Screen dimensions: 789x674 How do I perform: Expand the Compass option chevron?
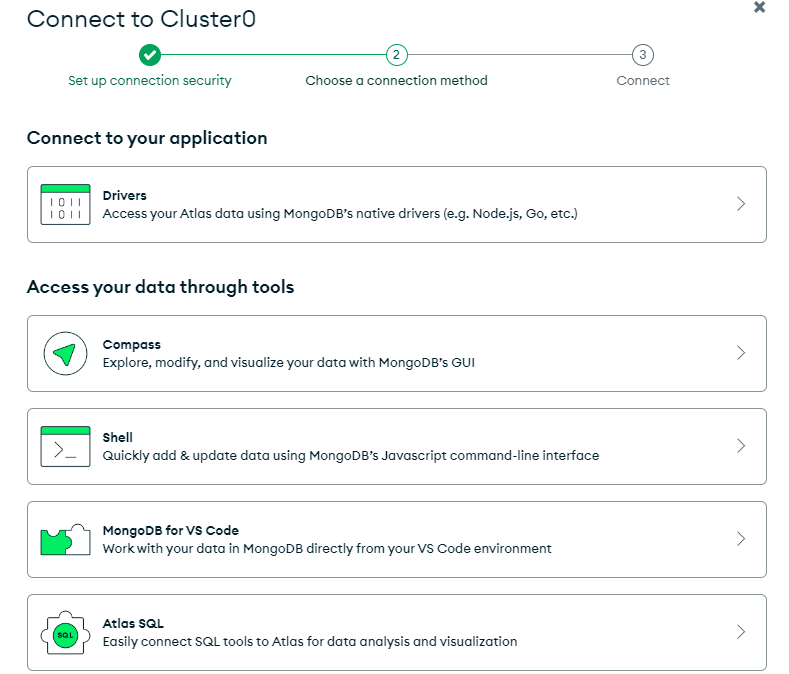click(741, 353)
